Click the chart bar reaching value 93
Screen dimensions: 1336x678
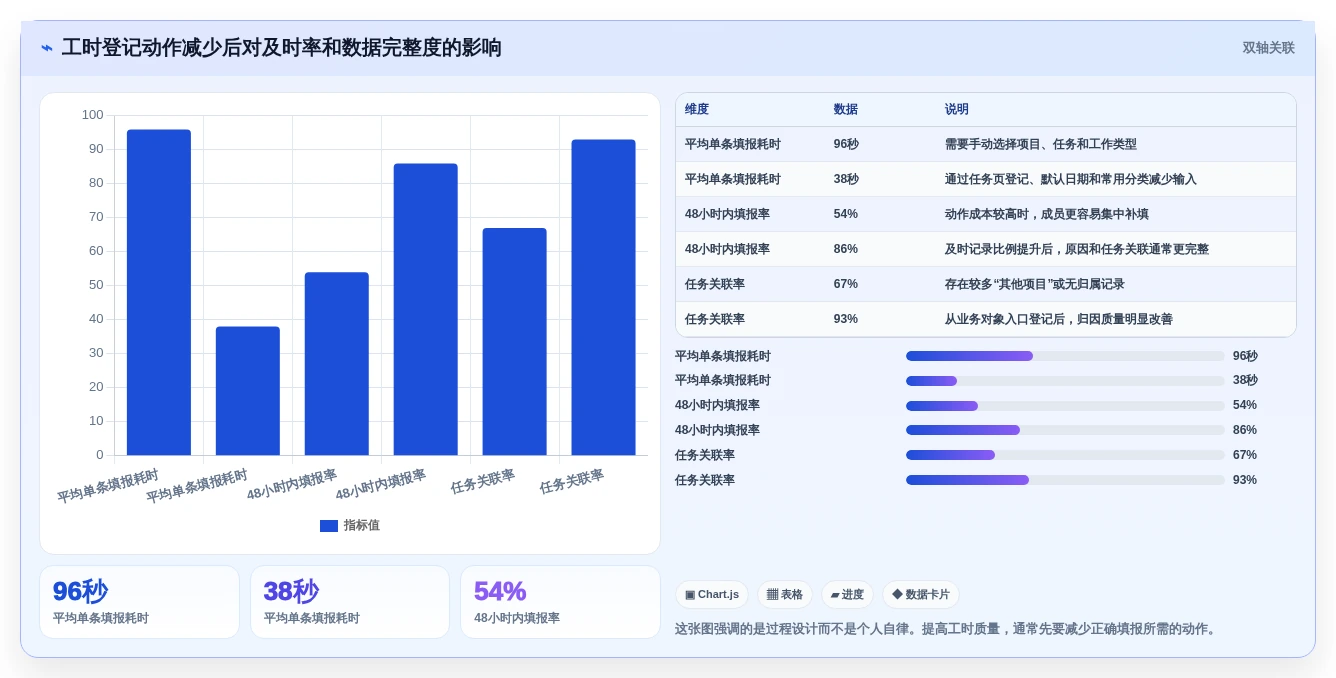(x=604, y=297)
